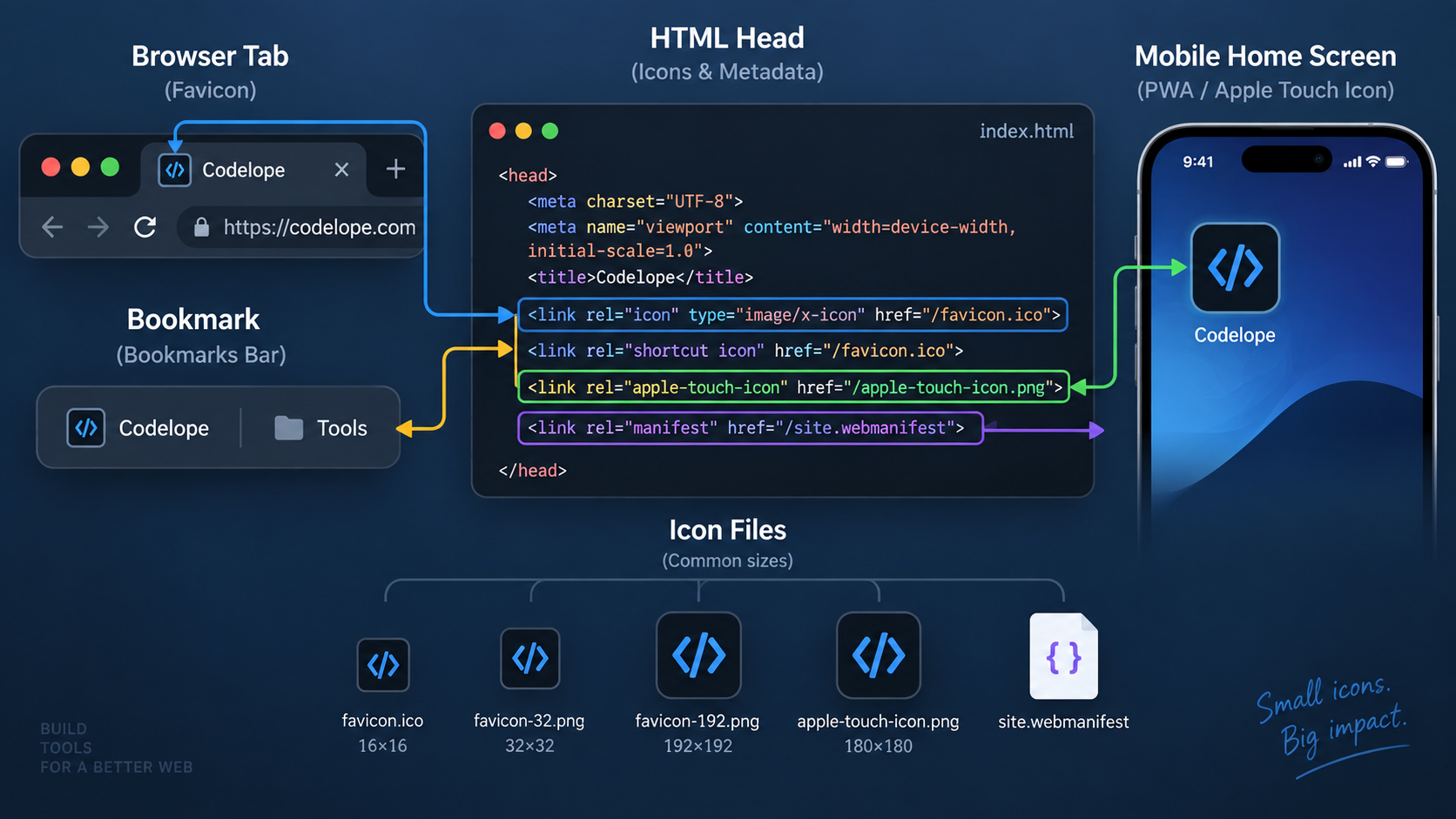Click the initial-scale=1.0 line

(x=620, y=251)
